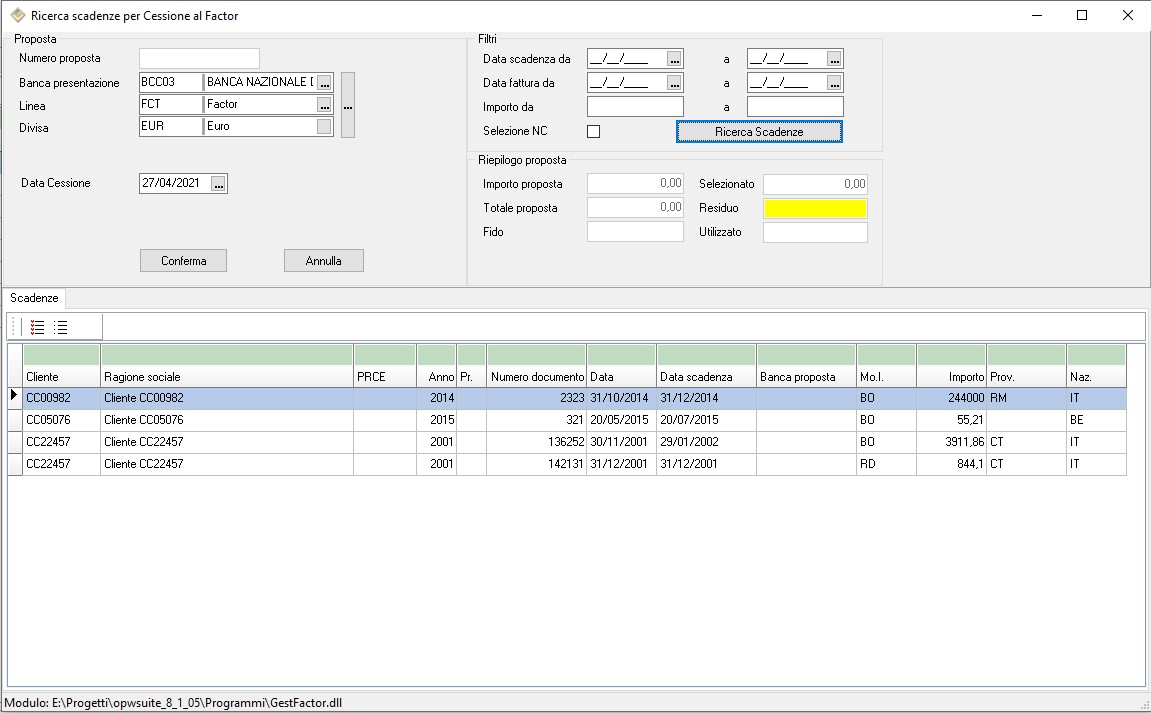Open the Data Cessione date picker

(x=219, y=184)
